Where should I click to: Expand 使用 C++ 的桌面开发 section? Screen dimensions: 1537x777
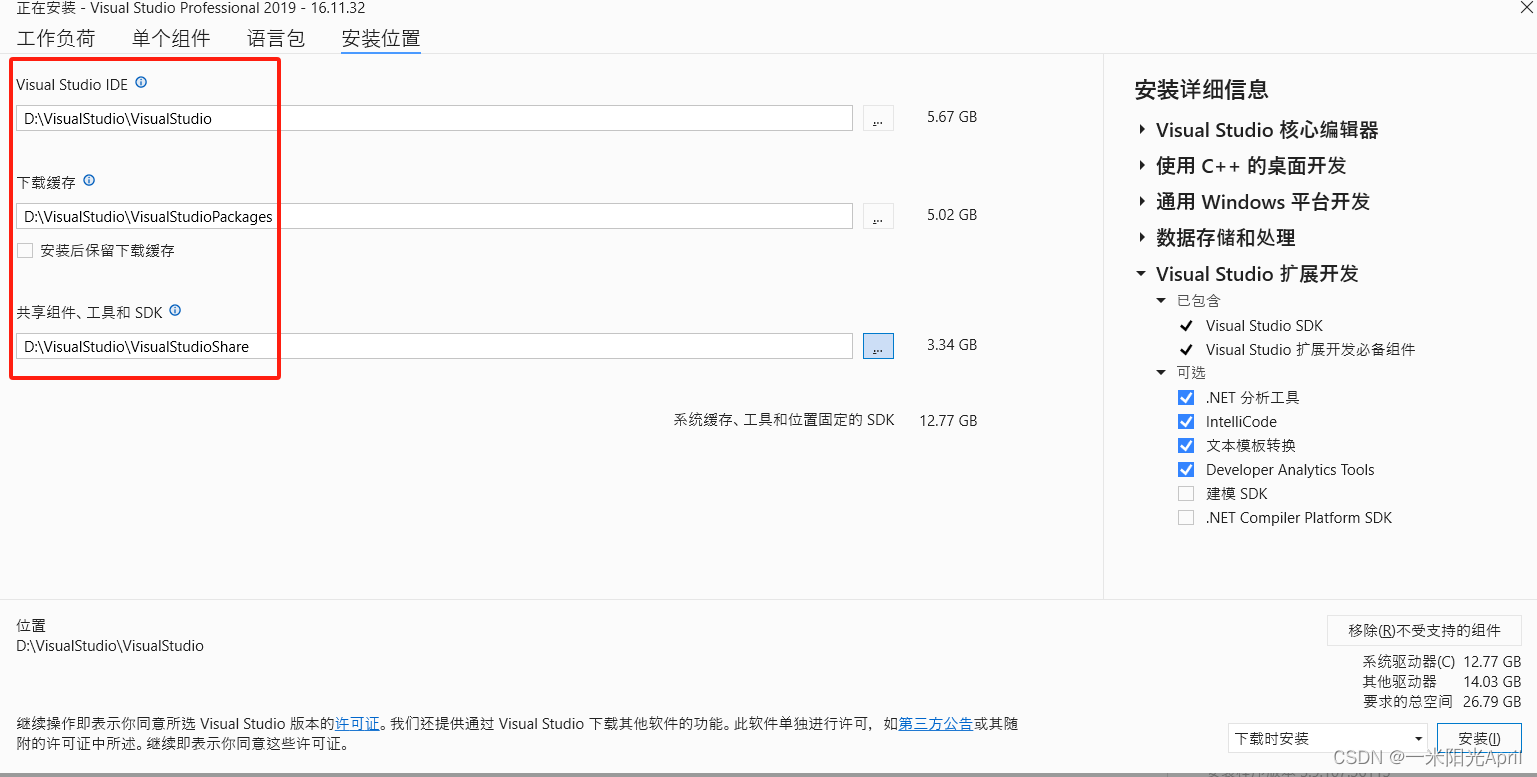1142,166
